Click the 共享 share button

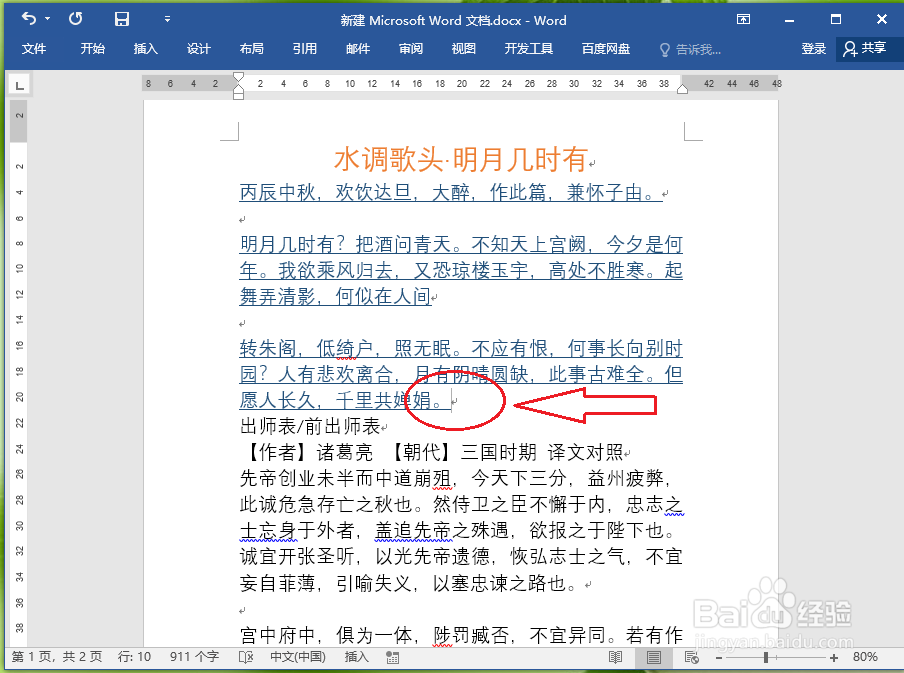click(x=874, y=47)
